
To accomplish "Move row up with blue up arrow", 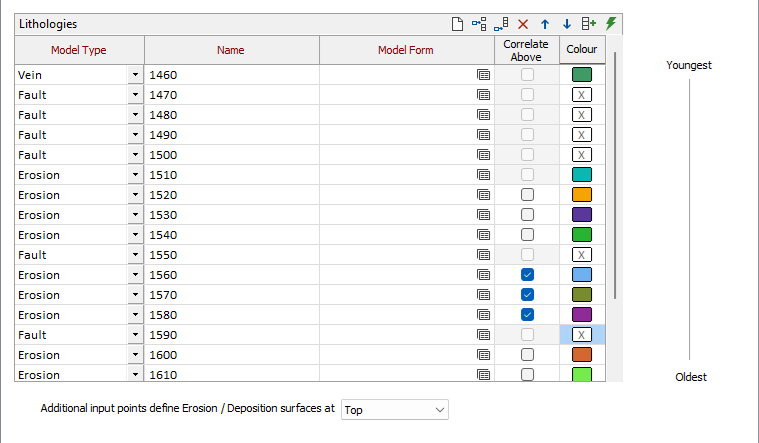I will (x=545, y=24).
